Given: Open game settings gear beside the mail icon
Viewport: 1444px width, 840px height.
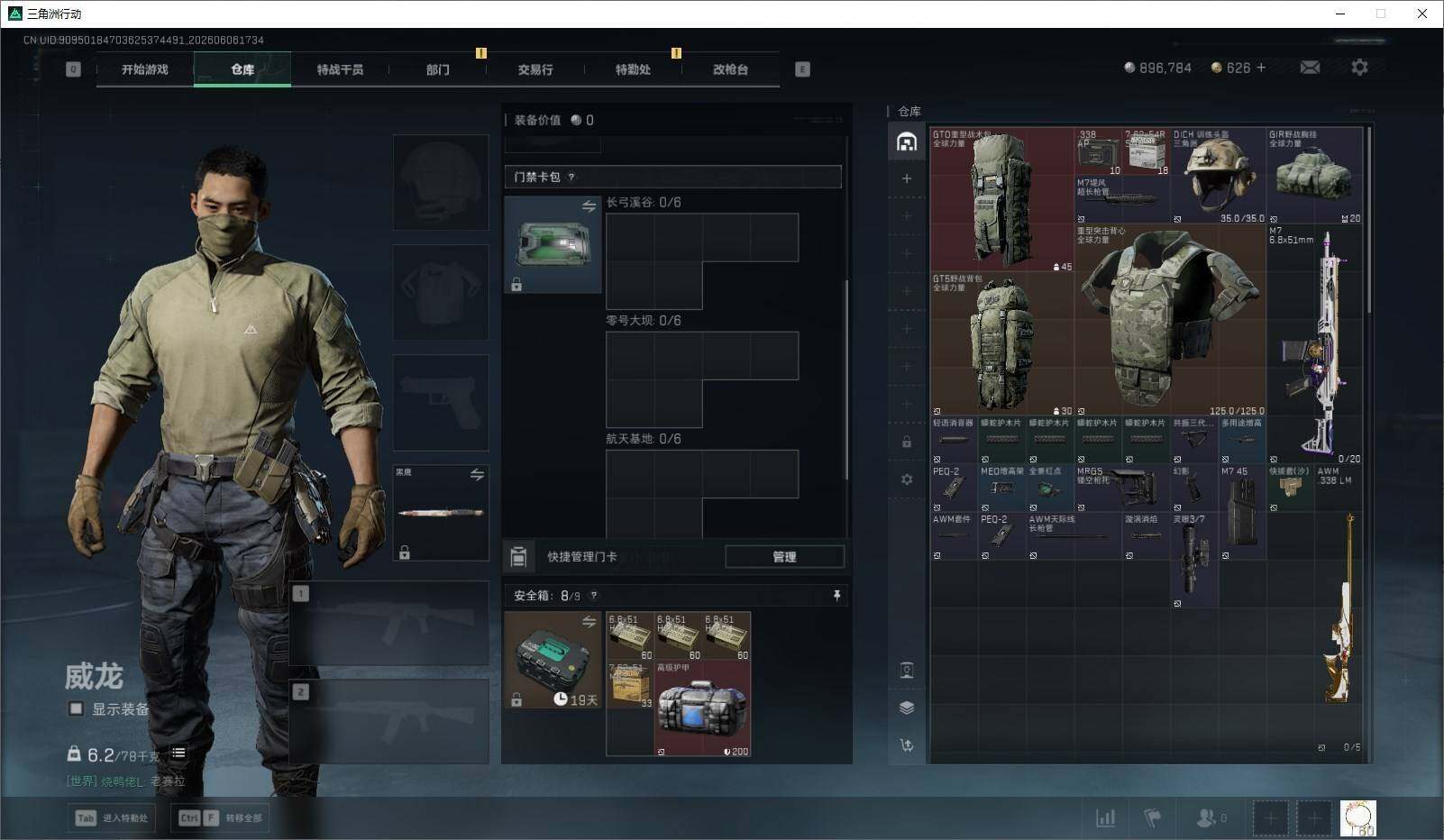Looking at the screenshot, I should coord(1359,68).
